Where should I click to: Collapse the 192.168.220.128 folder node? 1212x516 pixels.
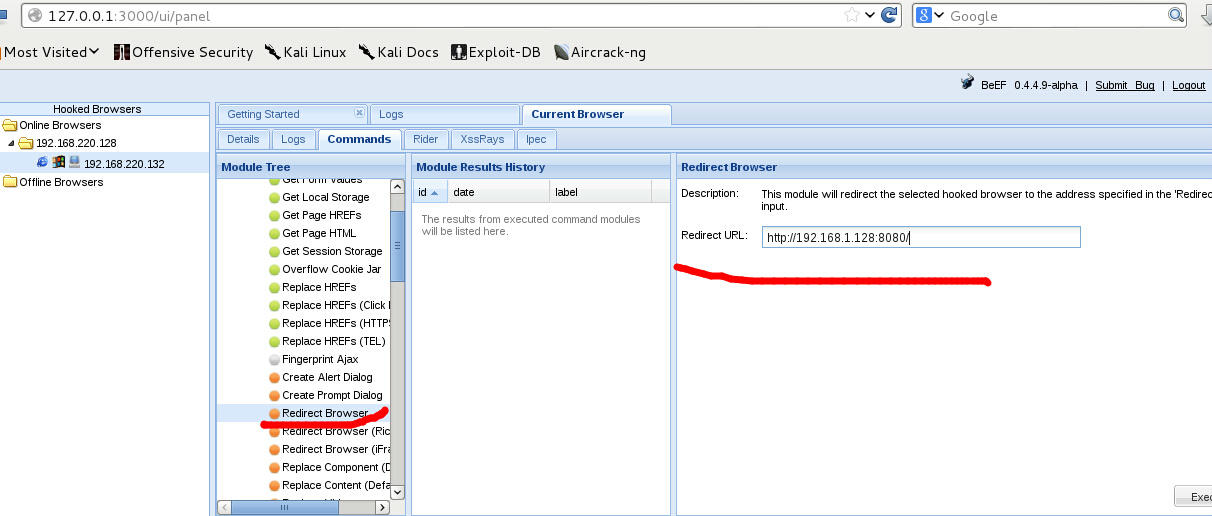click(13, 144)
